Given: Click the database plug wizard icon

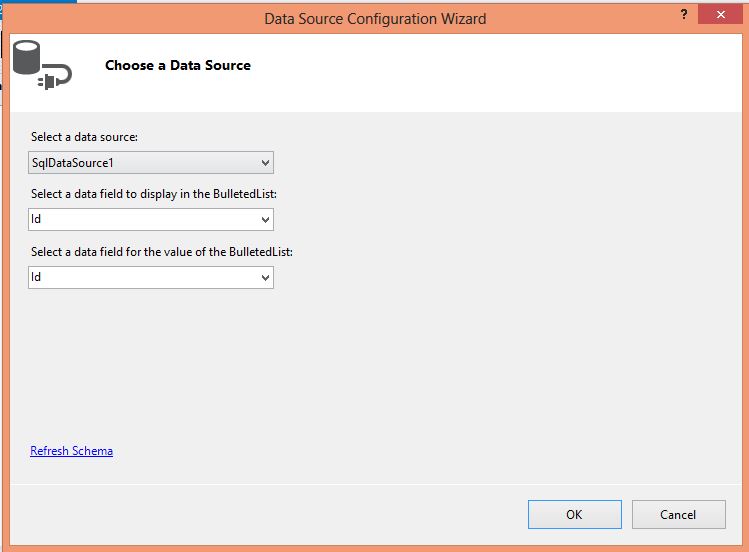Looking at the screenshot, I should click(40, 66).
